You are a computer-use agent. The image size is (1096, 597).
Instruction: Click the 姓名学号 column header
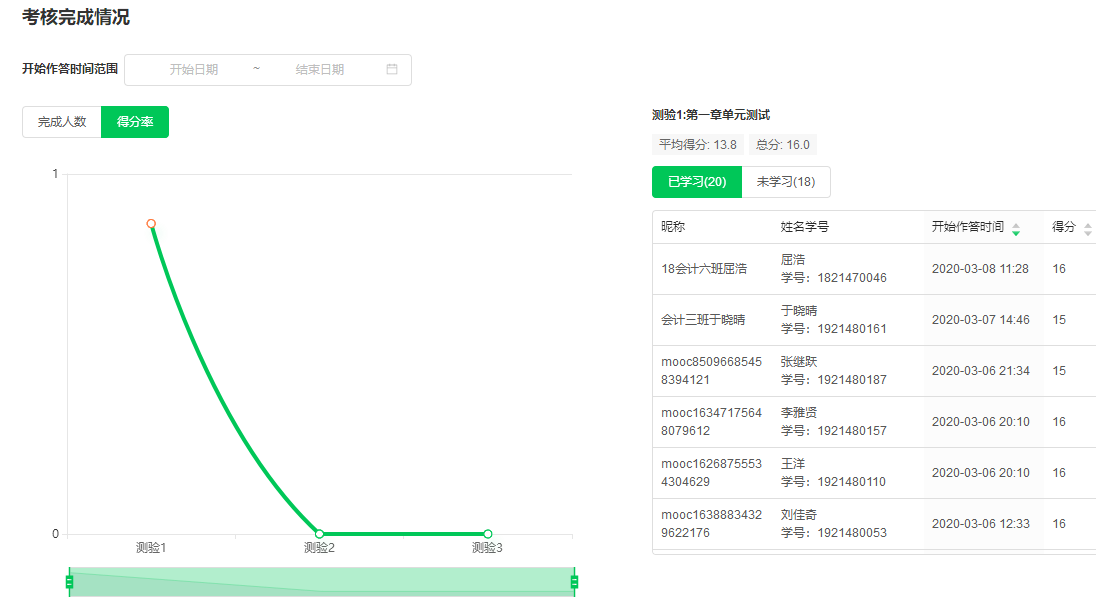(x=805, y=227)
